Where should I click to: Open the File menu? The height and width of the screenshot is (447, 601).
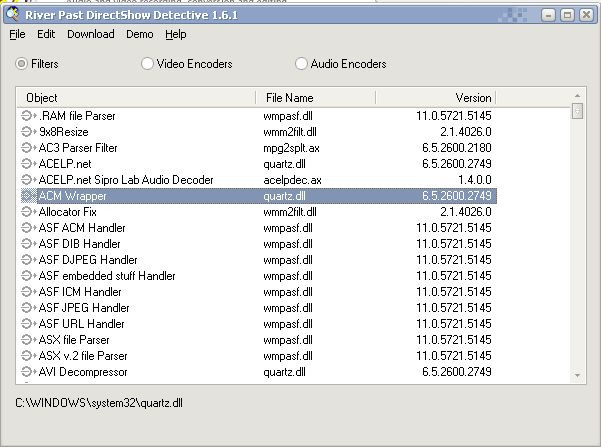(17, 34)
